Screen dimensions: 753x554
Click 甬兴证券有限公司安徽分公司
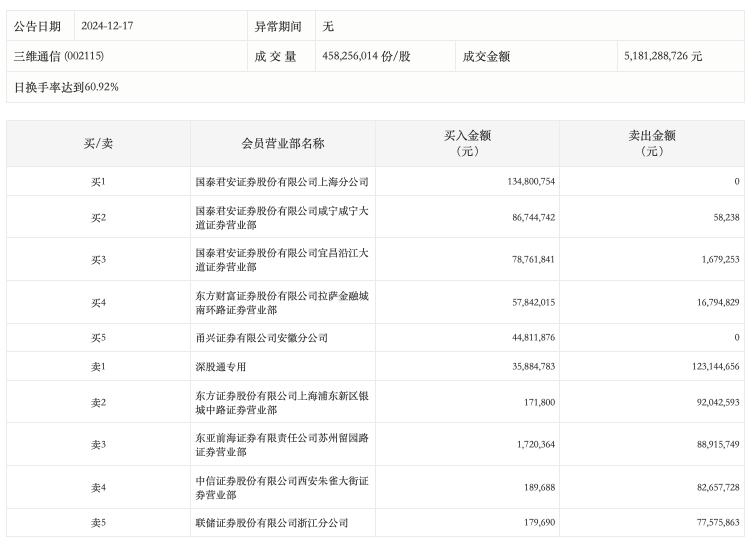point(261,338)
